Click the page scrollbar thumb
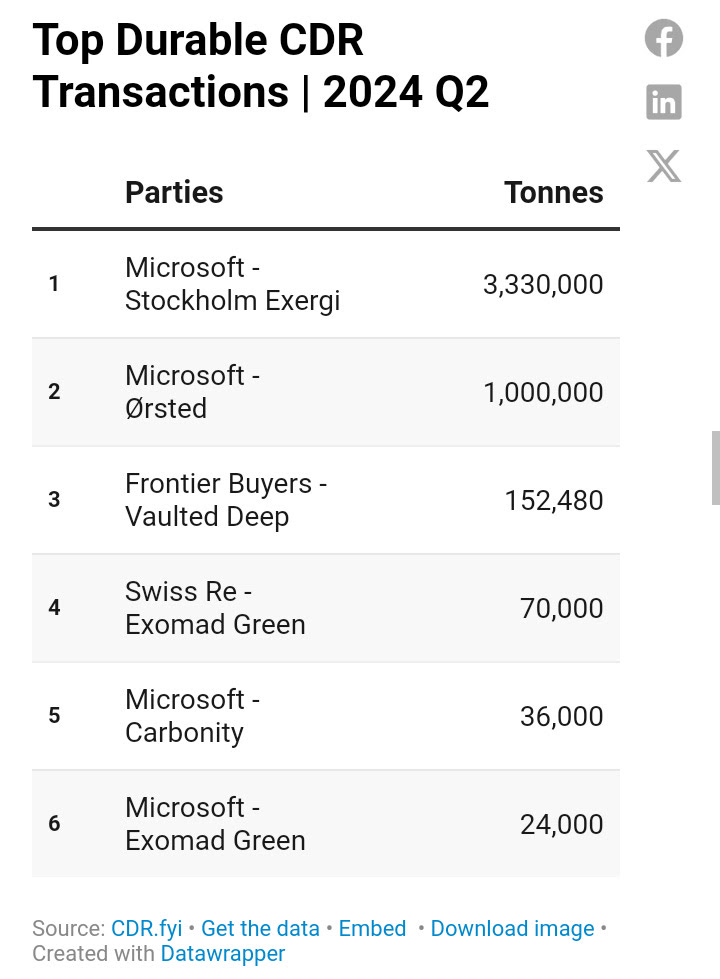Image resolution: width=720 pixels, height=979 pixels. (x=716, y=468)
